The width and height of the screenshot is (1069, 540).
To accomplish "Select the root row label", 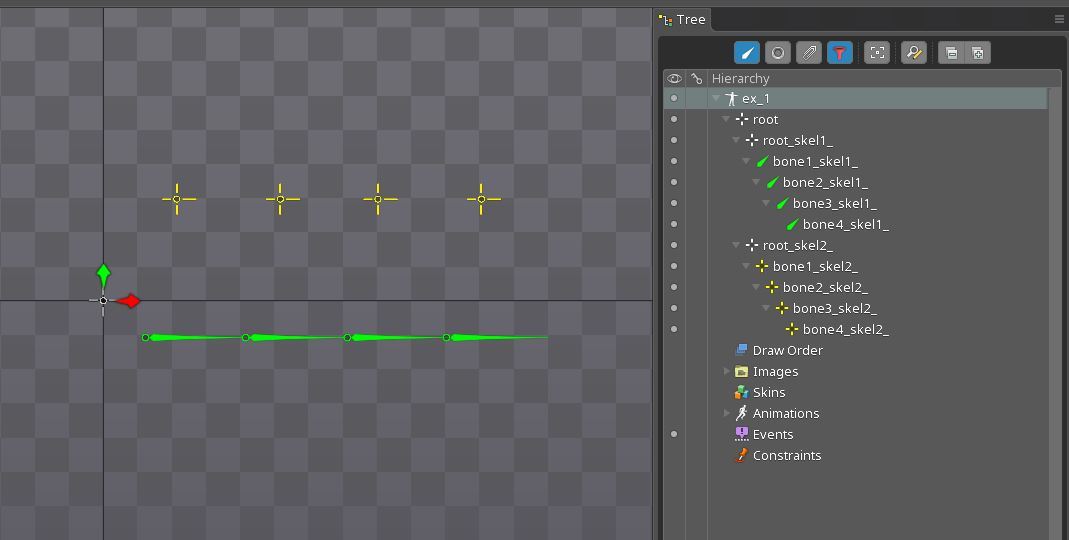I will (765, 120).
